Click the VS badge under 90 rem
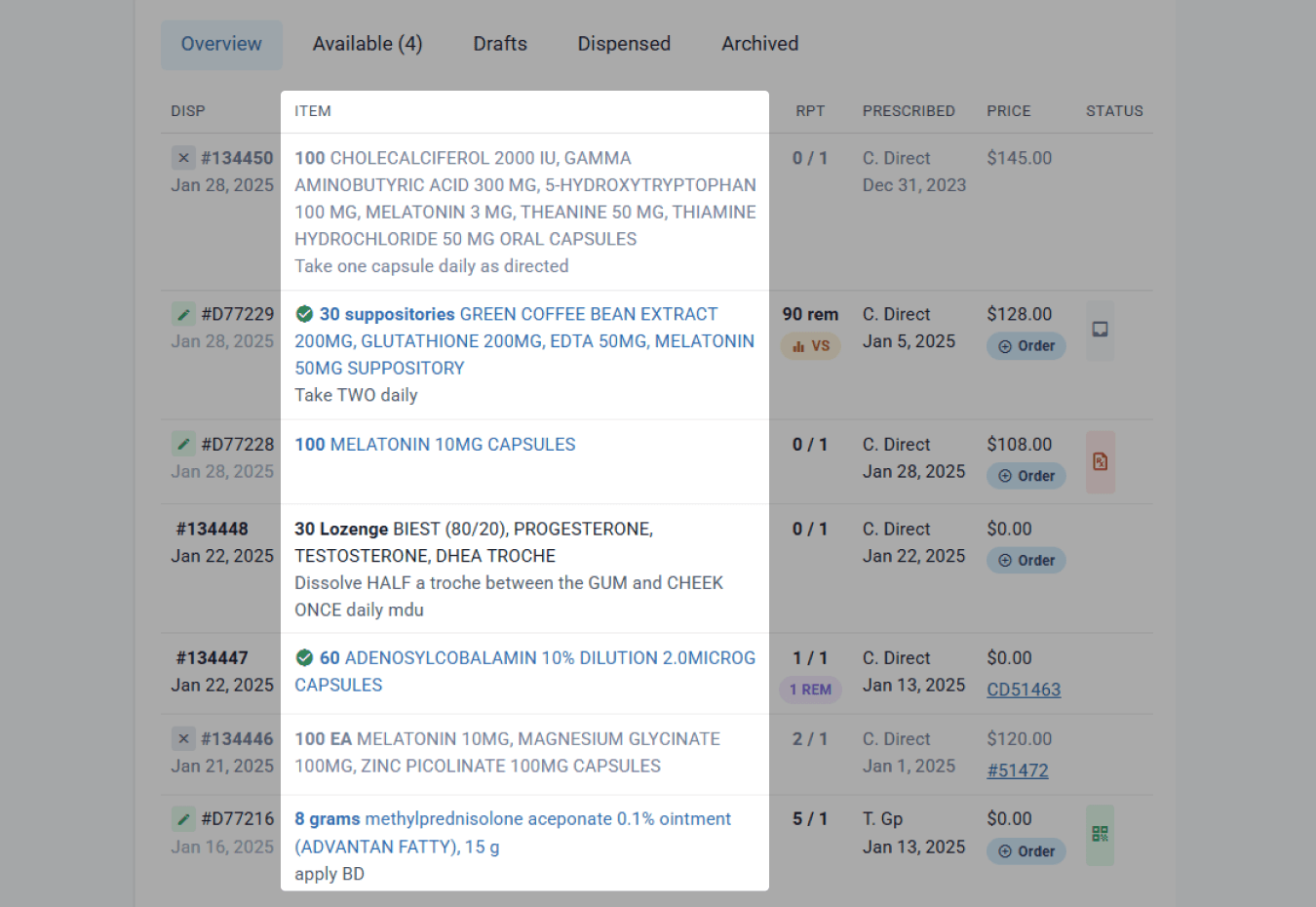Viewport: 1316px width, 907px height. point(811,346)
